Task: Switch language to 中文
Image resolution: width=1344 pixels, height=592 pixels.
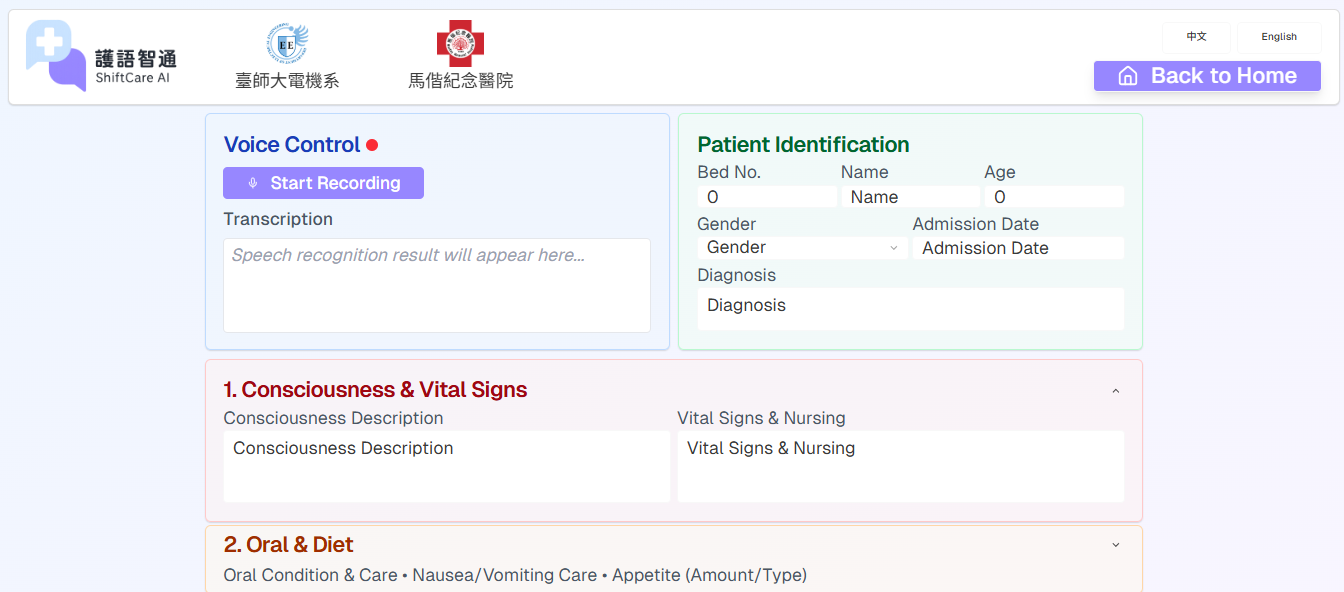Action: click(1196, 37)
